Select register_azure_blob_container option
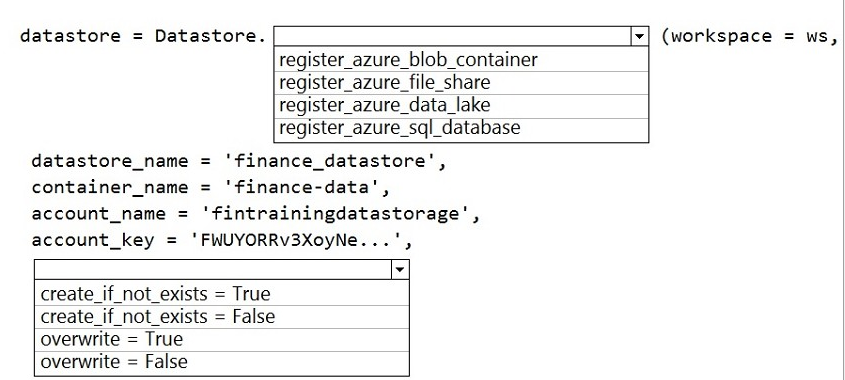This screenshot has height=380, width=845. tap(461, 59)
